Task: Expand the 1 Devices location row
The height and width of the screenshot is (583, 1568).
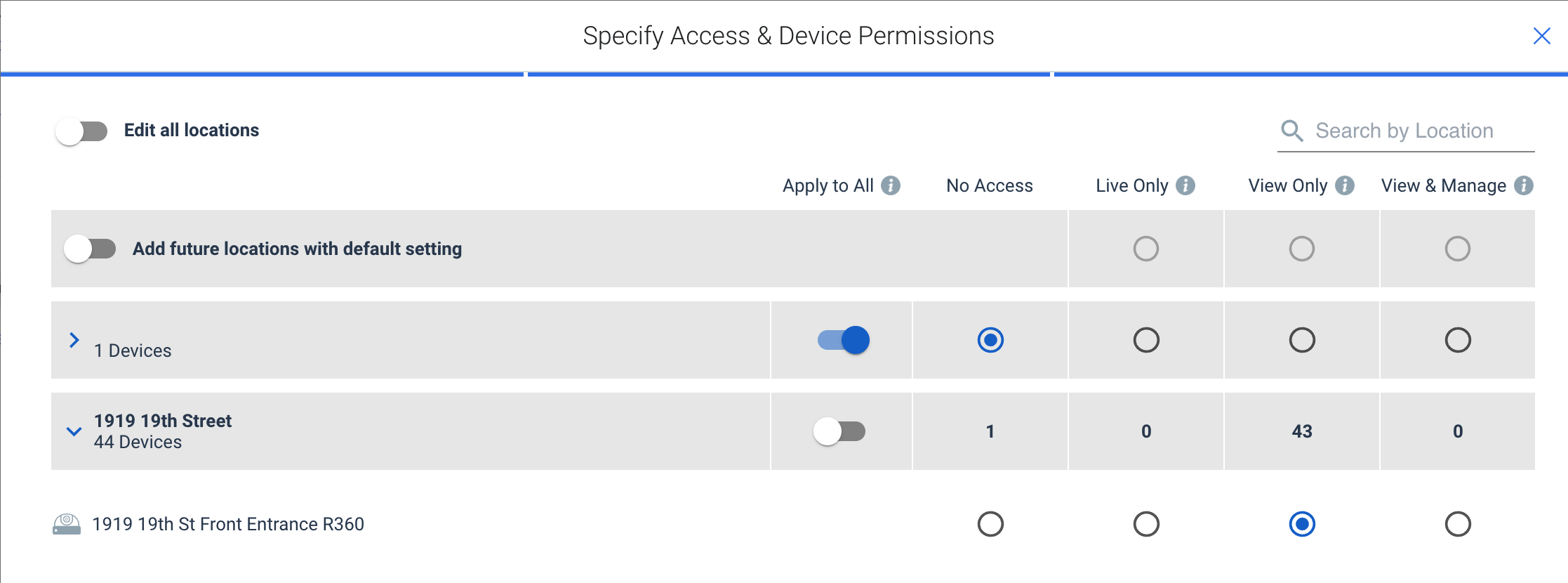Action: coord(74,340)
